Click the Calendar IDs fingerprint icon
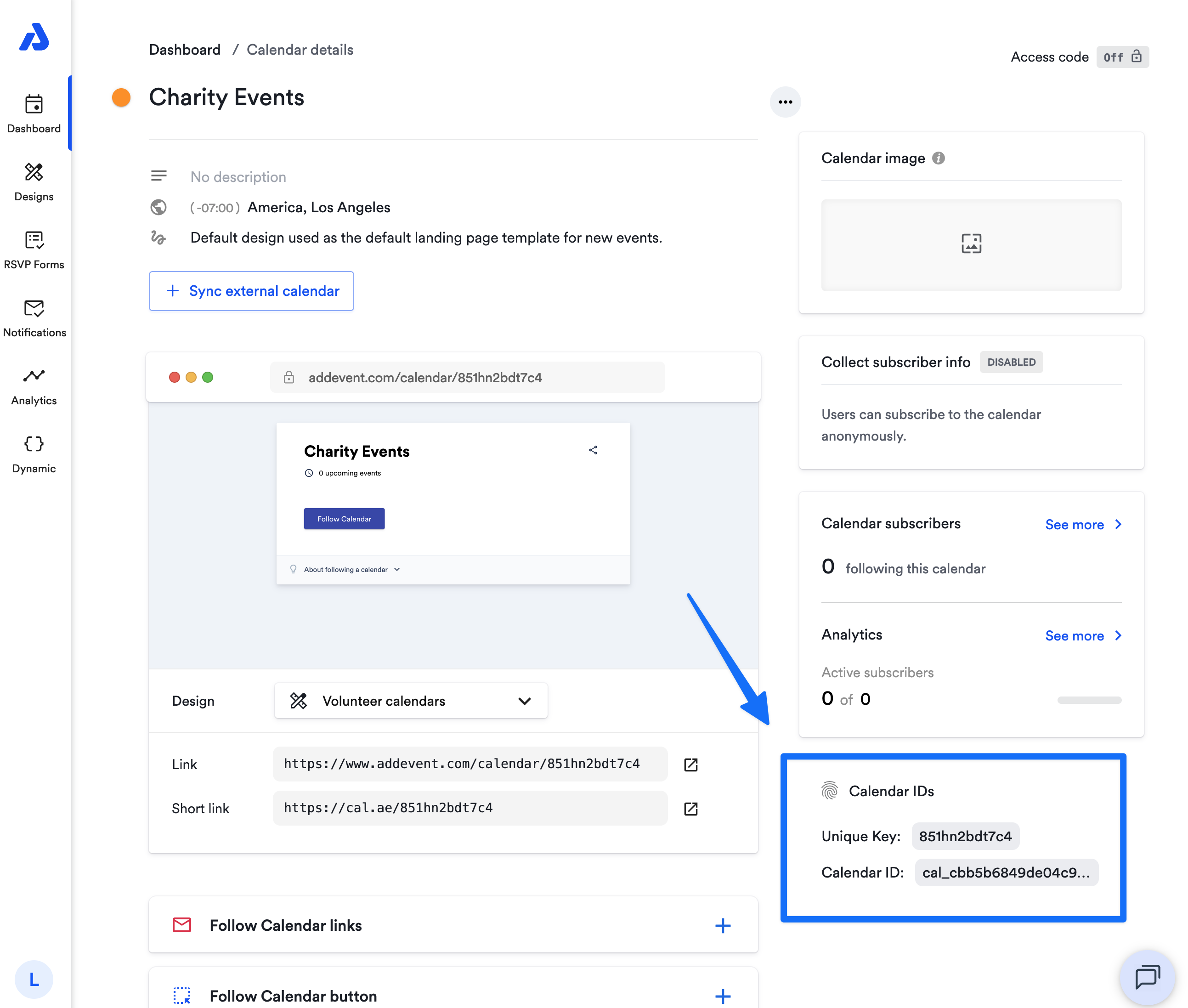This screenshot has height=1008, width=1188. click(830, 790)
